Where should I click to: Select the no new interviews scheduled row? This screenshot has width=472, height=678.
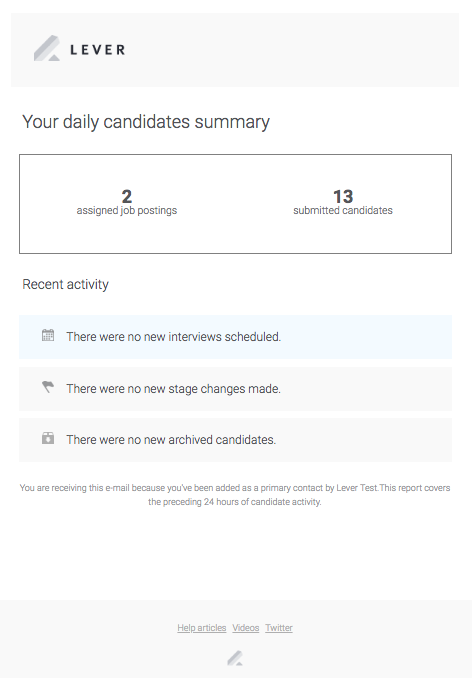tap(236, 337)
